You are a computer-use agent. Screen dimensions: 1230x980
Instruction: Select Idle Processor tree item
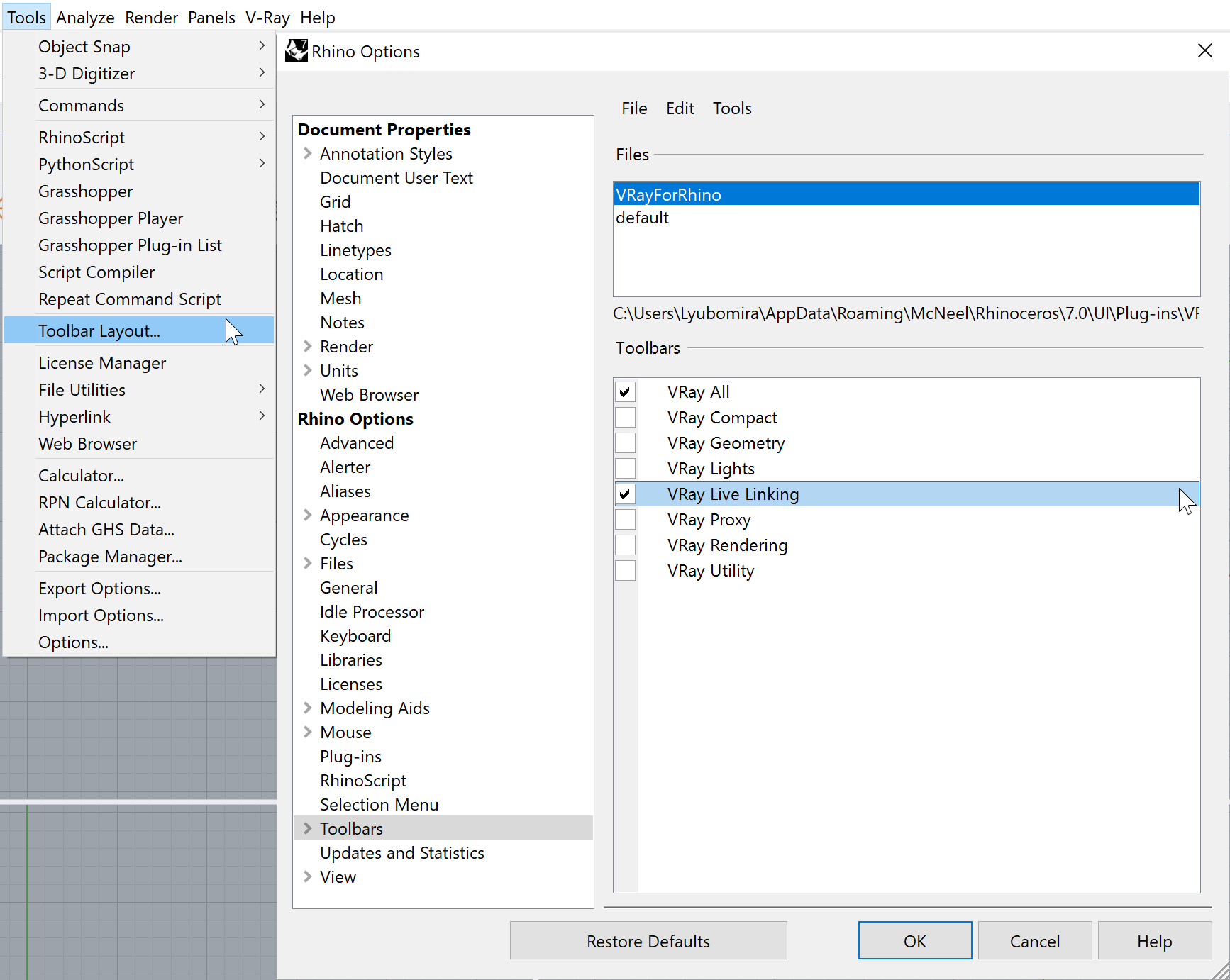[372, 612]
